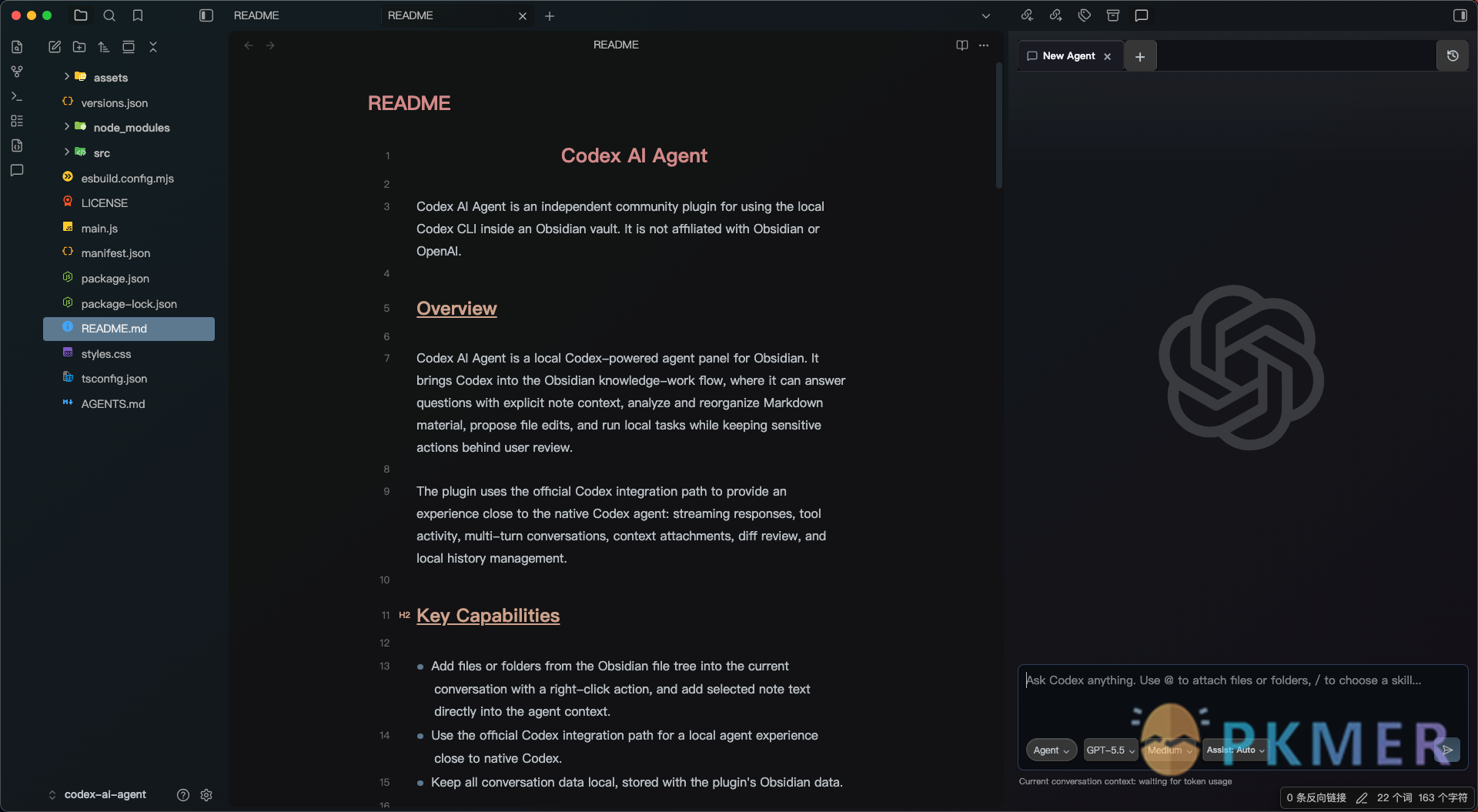Open the chat bubble ribbon icon
1478x812 pixels.
click(x=17, y=170)
